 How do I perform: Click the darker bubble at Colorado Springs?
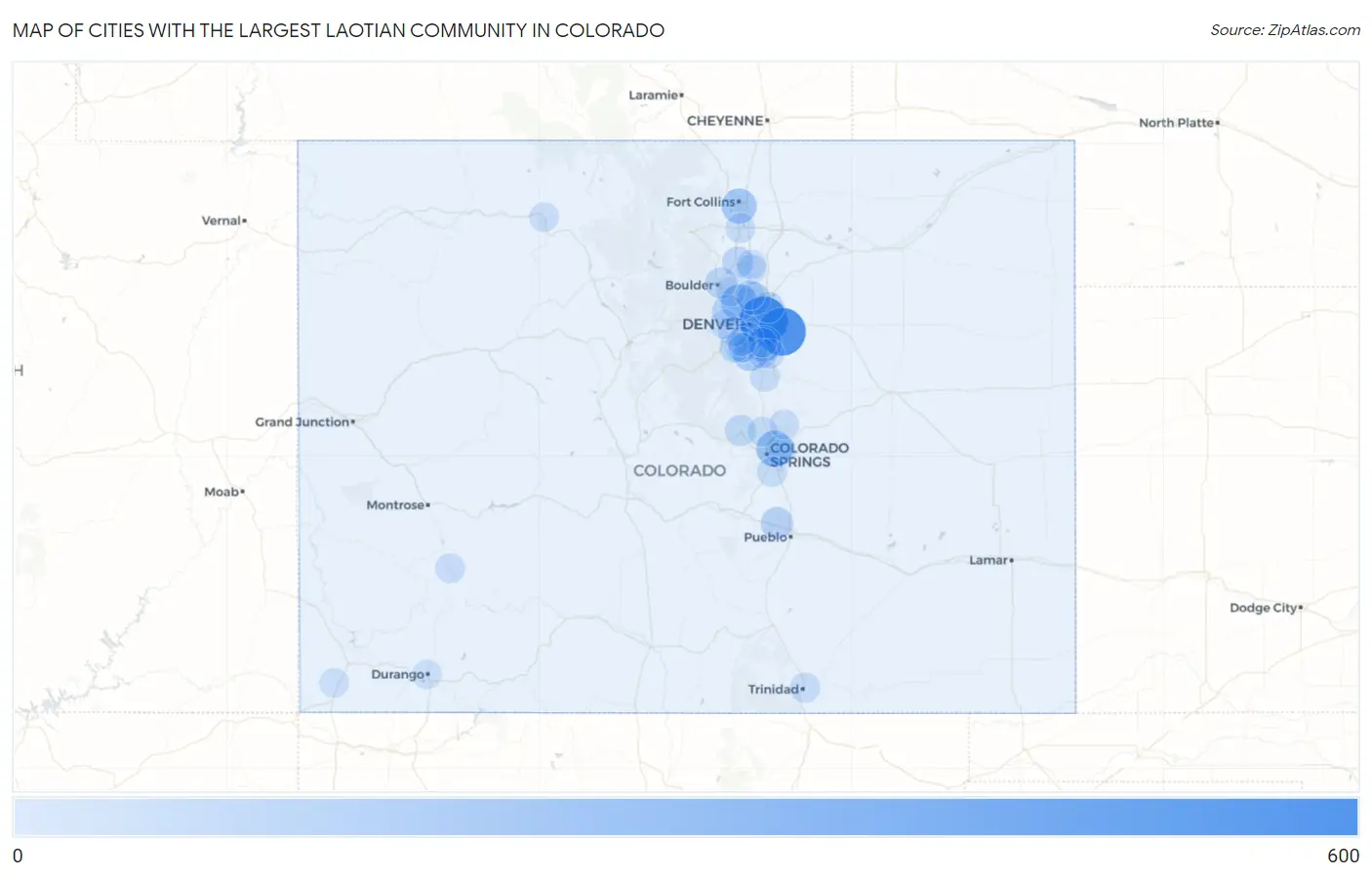coord(775,449)
